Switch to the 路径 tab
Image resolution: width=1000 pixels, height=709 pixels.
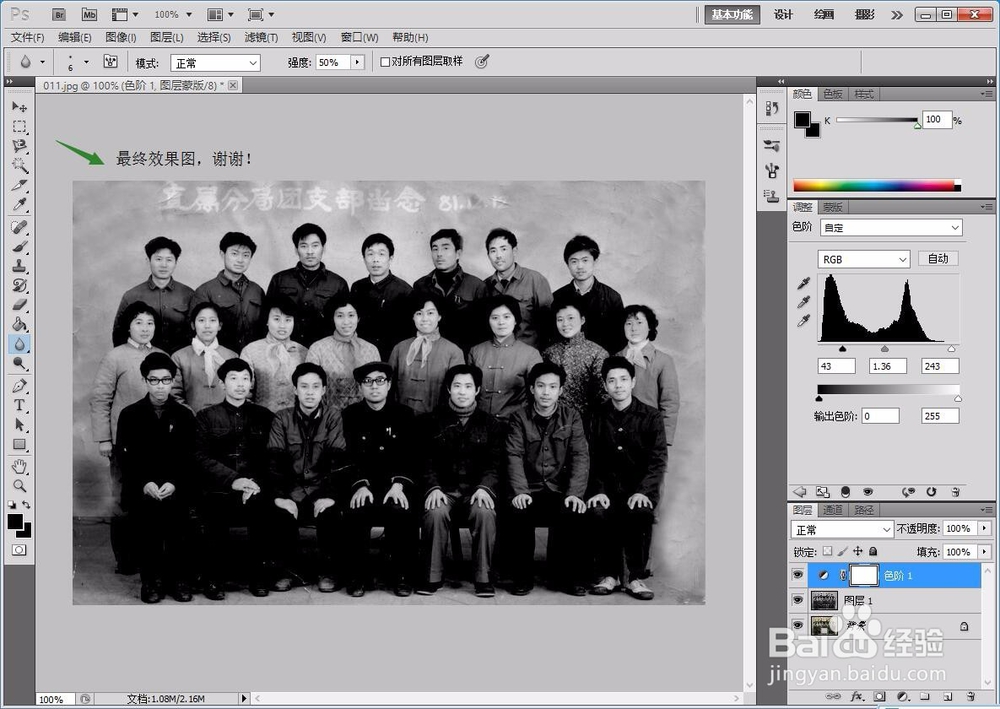coord(864,509)
